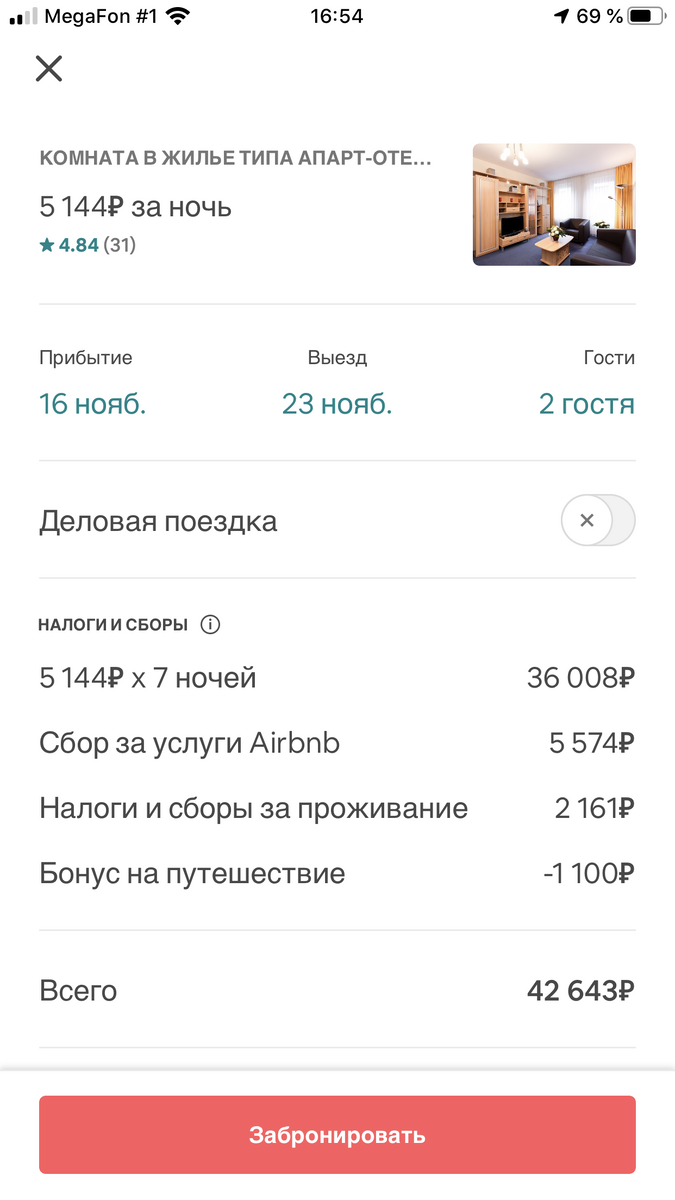Close the booking summary screen
Image resolution: width=675 pixels, height=1200 pixels.
point(48,68)
